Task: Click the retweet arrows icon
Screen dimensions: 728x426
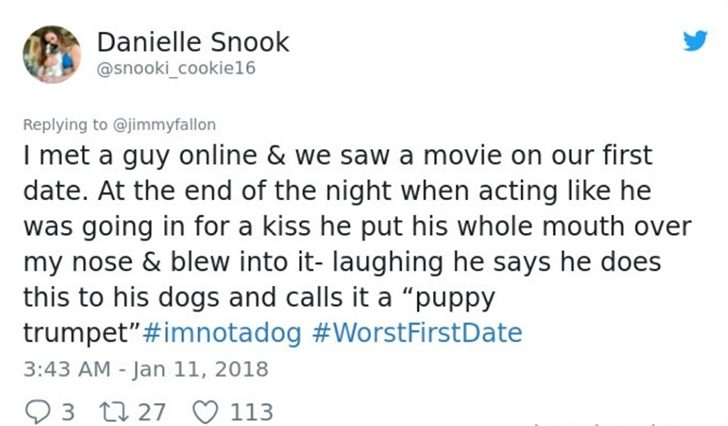Action: pyautogui.click(x=115, y=412)
